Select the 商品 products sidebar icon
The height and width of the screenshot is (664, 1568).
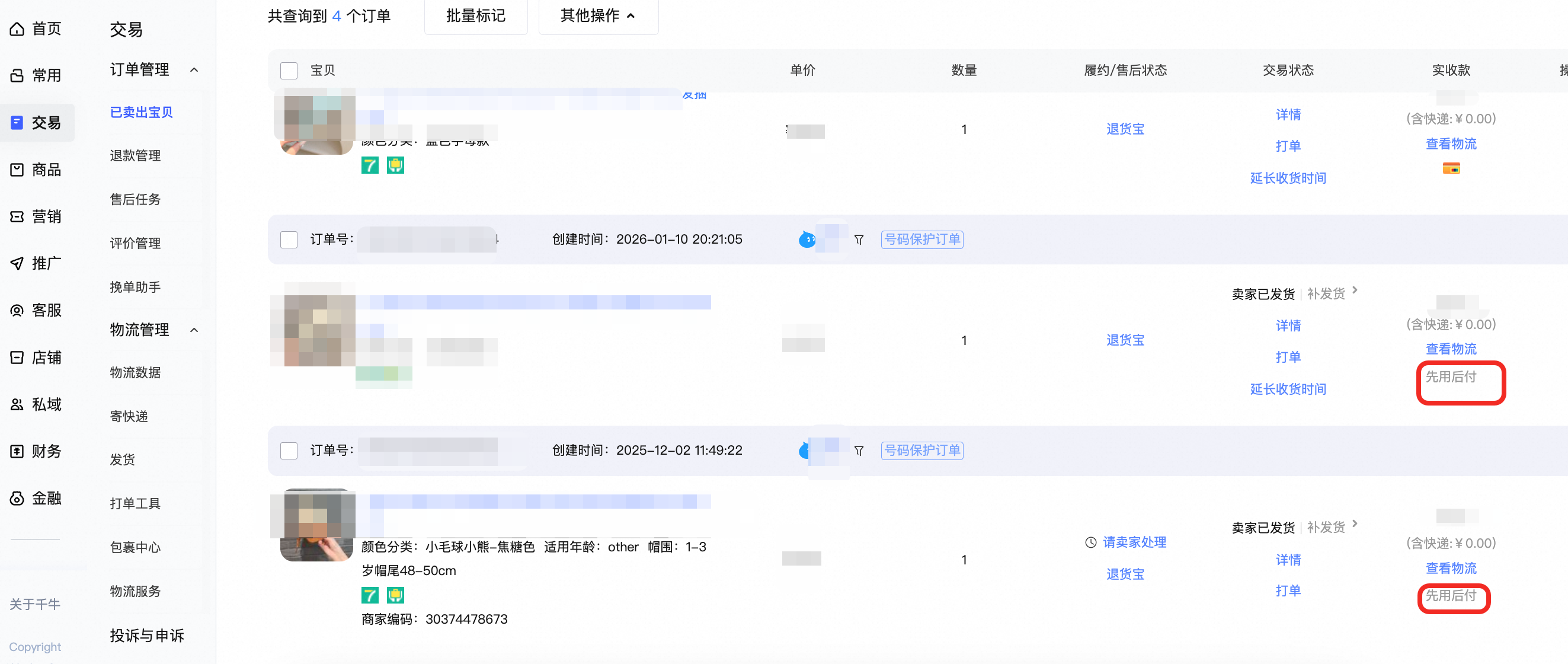(x=17, y=170)
